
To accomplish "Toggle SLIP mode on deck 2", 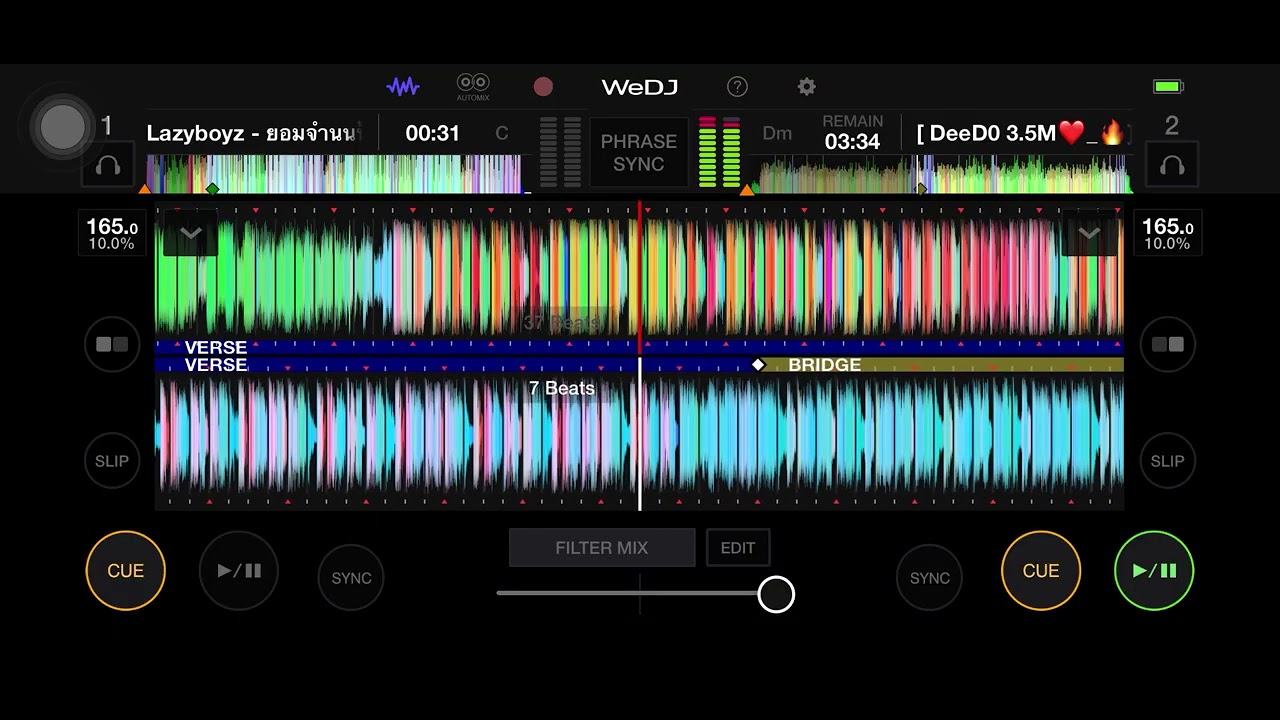I will coord(1167,461).
